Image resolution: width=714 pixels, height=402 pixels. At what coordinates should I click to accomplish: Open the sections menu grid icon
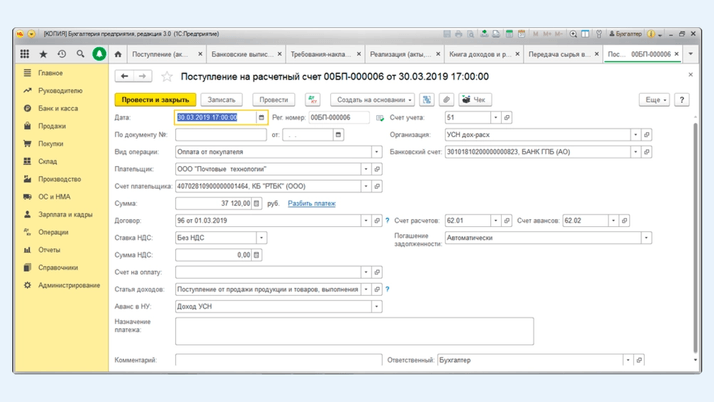click(x=25, y=54)
